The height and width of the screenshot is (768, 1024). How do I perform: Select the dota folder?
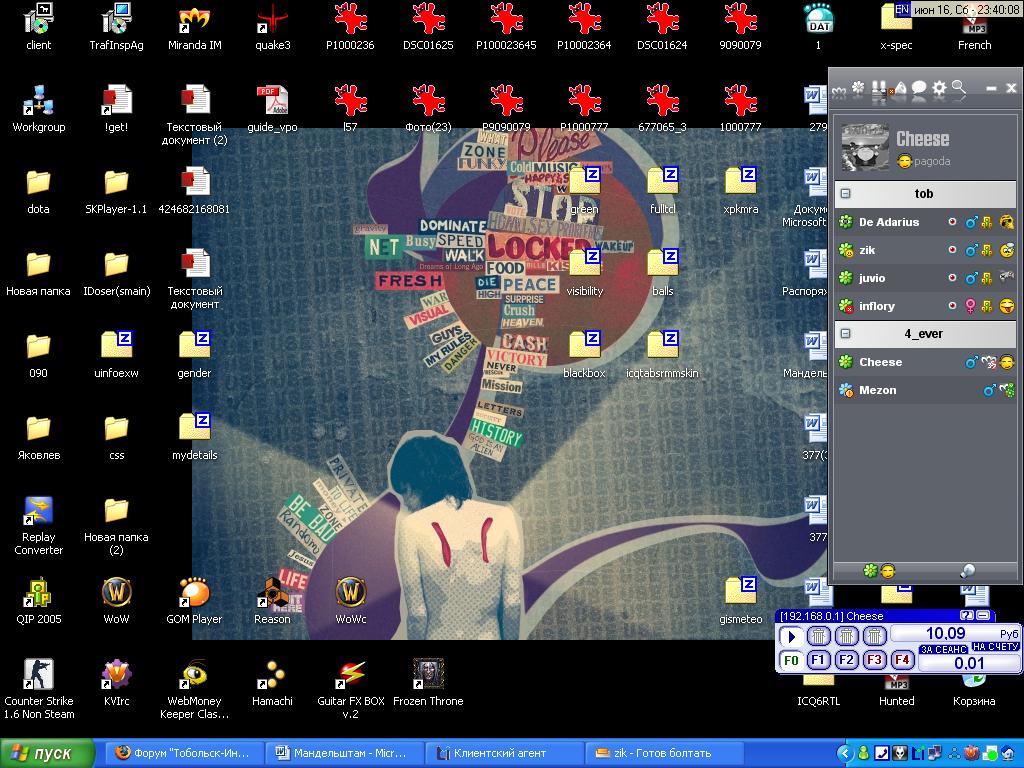(39, 191)
